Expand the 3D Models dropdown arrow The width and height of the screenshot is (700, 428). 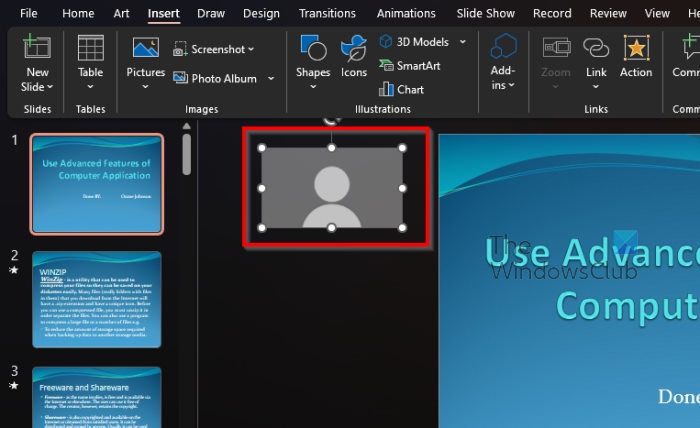pos(463,42)
